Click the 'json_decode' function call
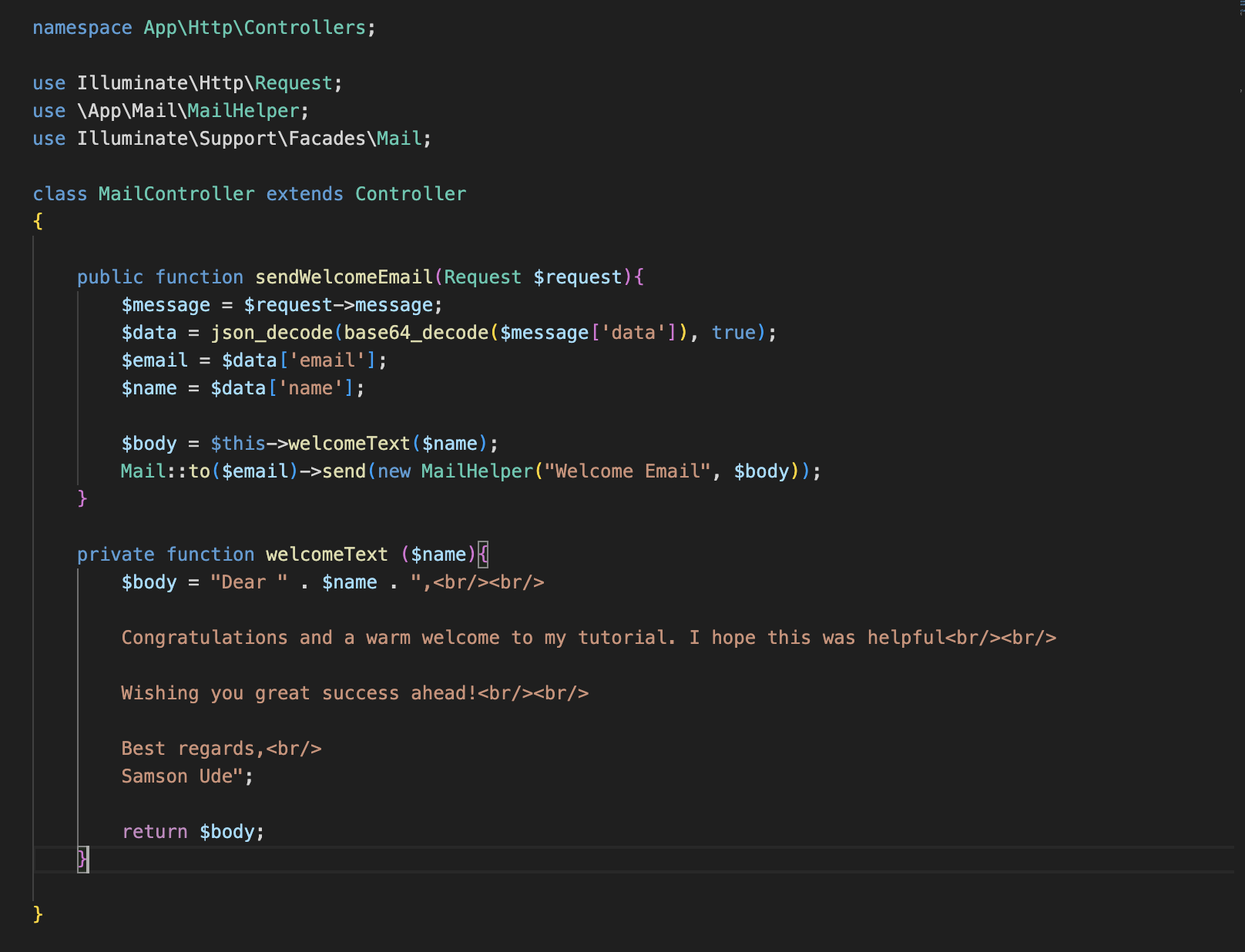This screenshot has width=1245, height=952. click(x=271, y=333)
